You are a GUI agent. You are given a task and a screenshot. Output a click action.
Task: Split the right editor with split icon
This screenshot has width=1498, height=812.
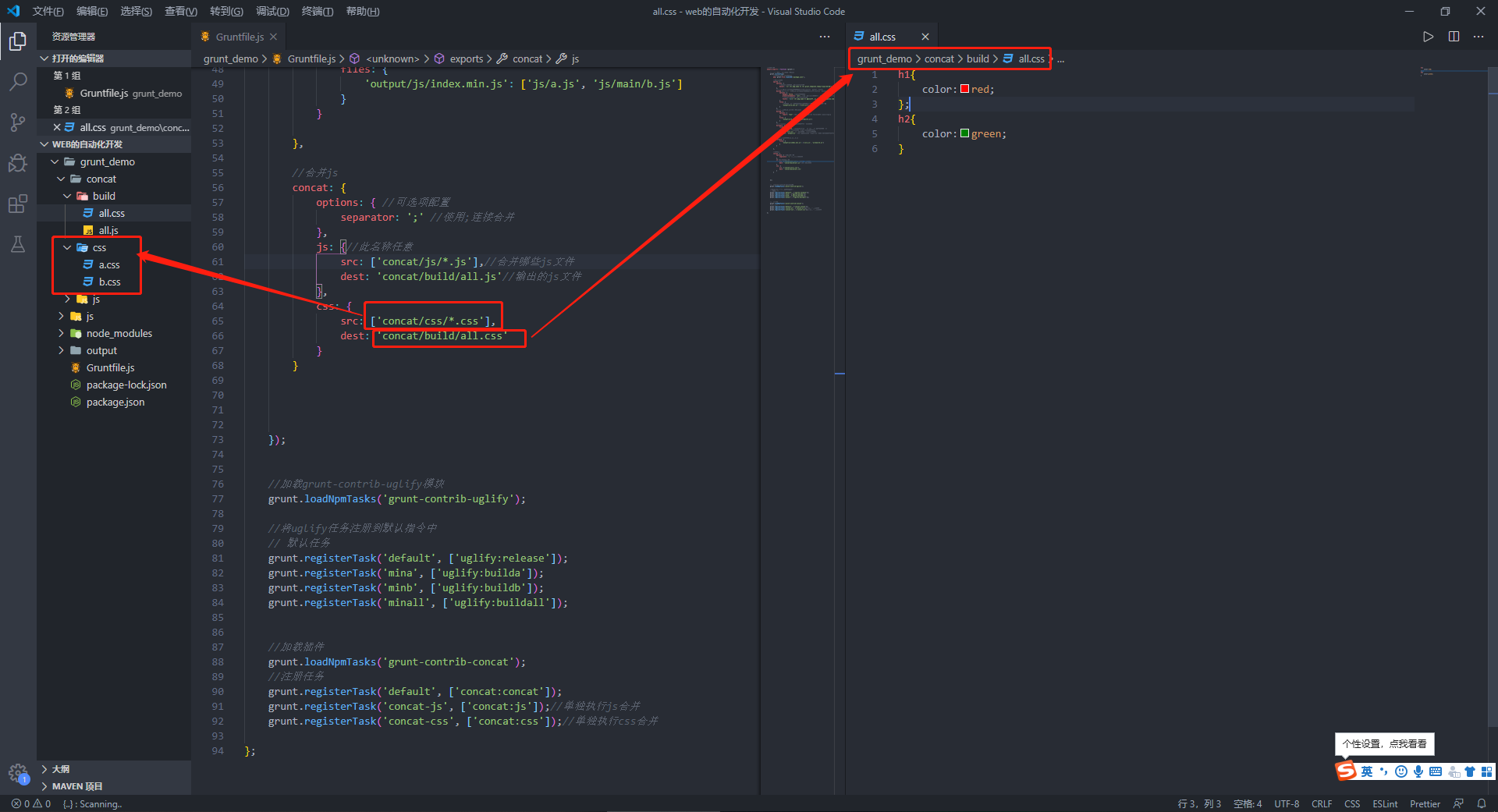pos(1454,37)
